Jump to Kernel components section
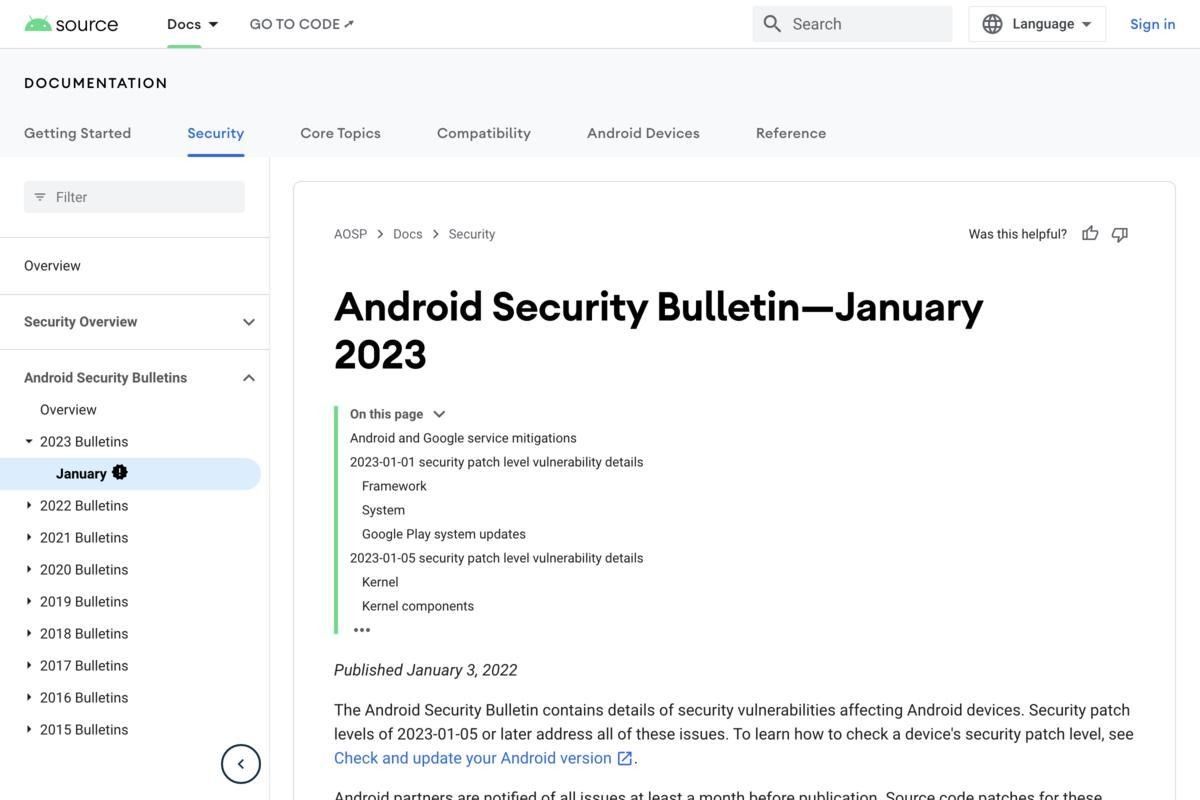Image resolution: width=1200 pixels, height=800 pixels. (418, 606)
